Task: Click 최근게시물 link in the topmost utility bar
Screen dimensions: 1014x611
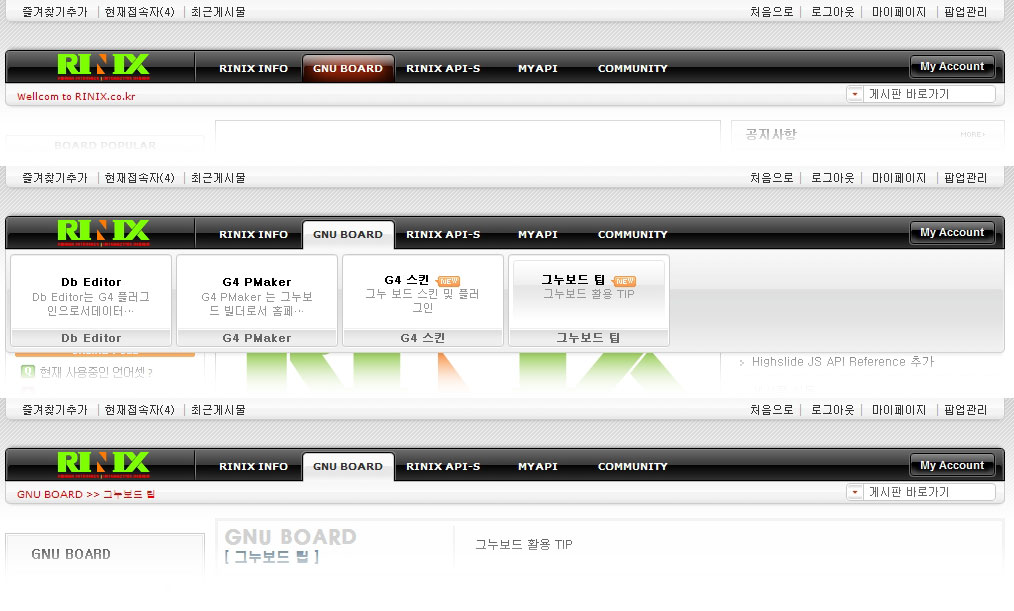Action: click(x=218, y=12)
